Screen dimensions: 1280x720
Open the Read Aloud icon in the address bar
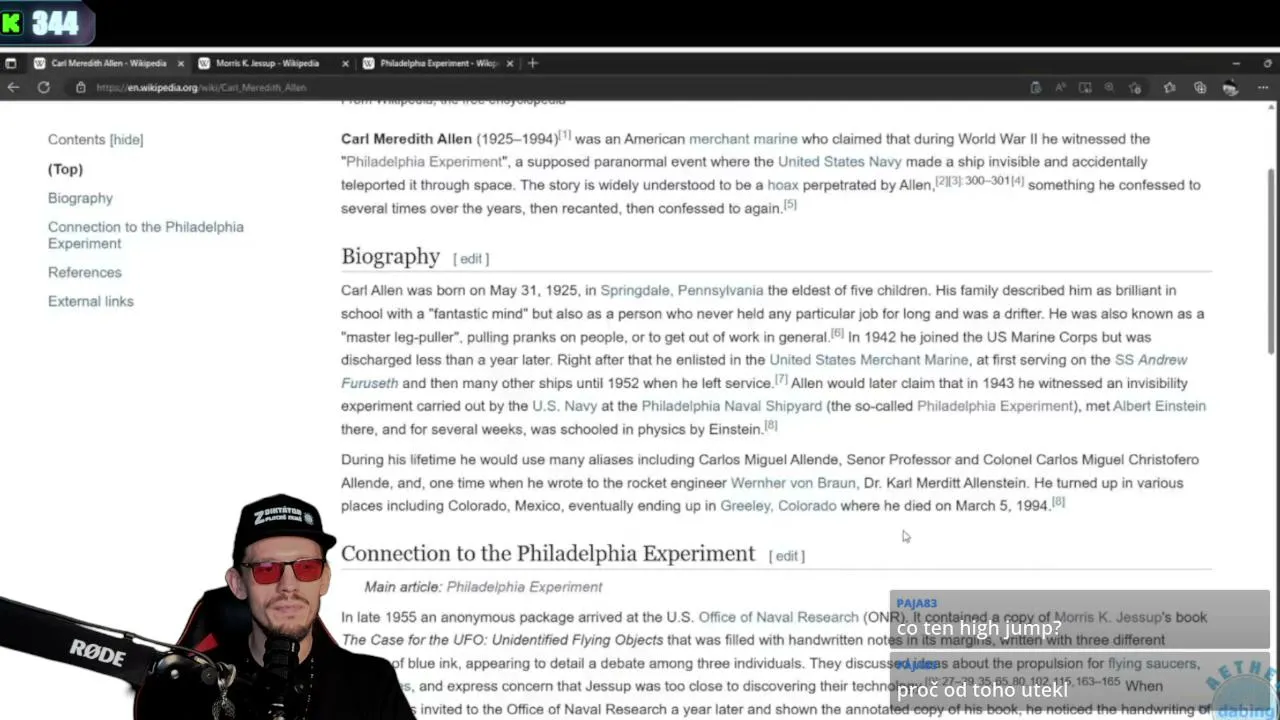1060,88
